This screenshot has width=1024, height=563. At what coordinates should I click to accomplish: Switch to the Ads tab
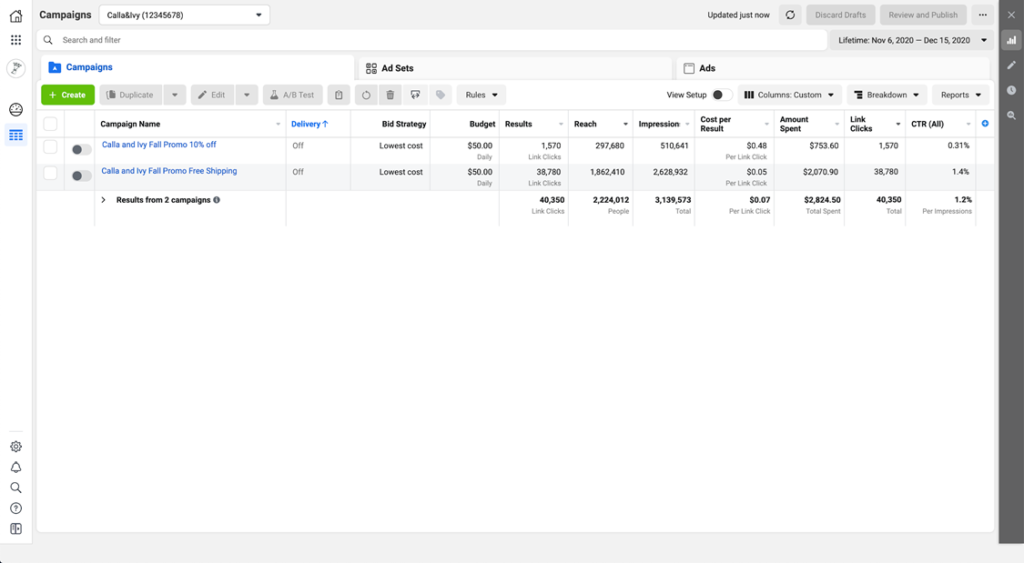tap(833, 68)
